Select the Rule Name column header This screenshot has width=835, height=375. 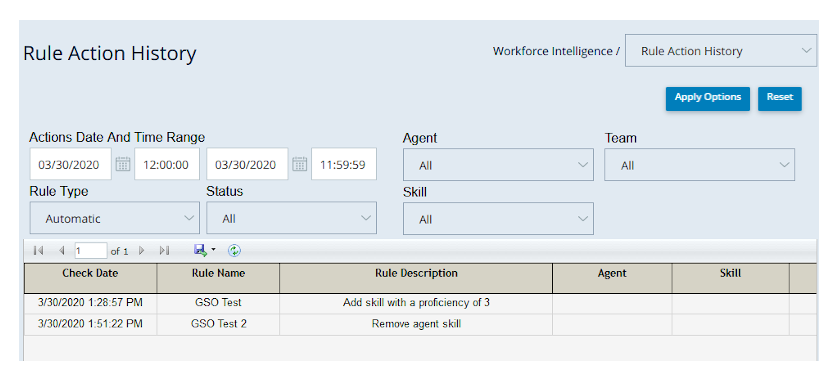218,278
